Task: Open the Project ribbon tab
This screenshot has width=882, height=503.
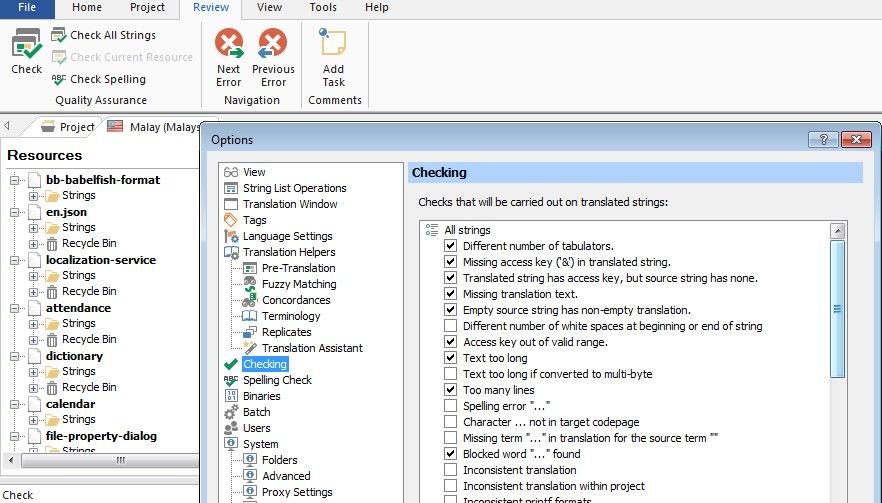Action: tap(147, 8)
